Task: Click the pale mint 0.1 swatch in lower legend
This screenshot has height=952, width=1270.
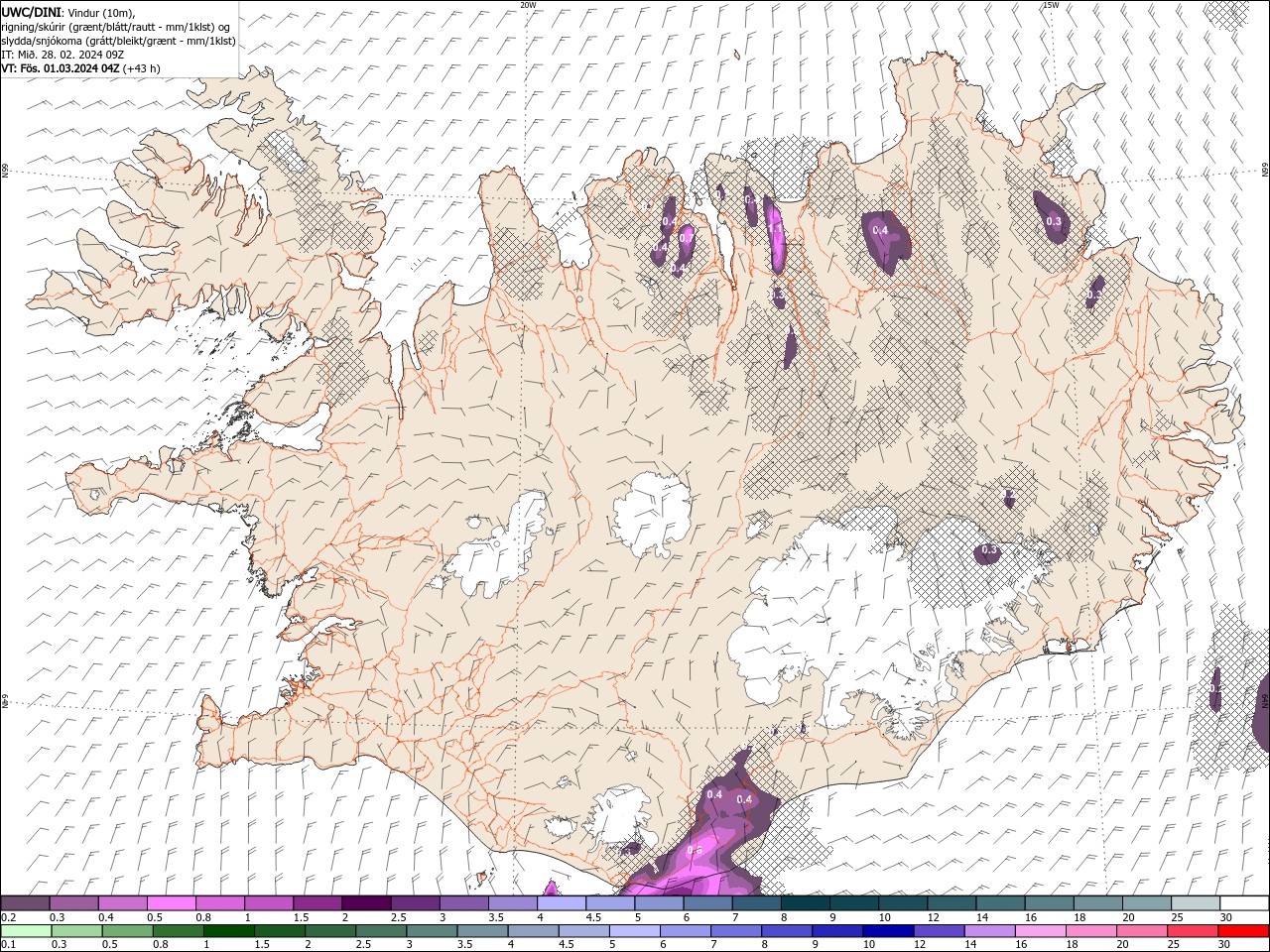Action: tap(26, 930)
